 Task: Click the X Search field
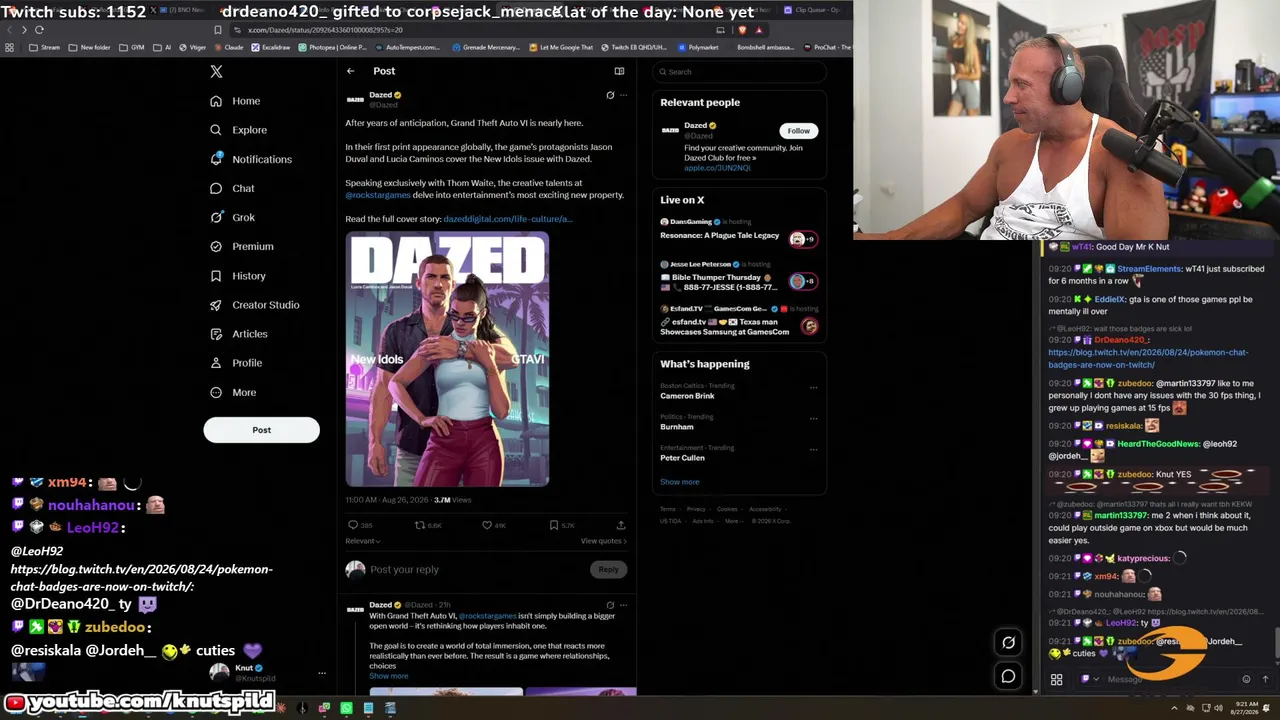pos(740,72)
